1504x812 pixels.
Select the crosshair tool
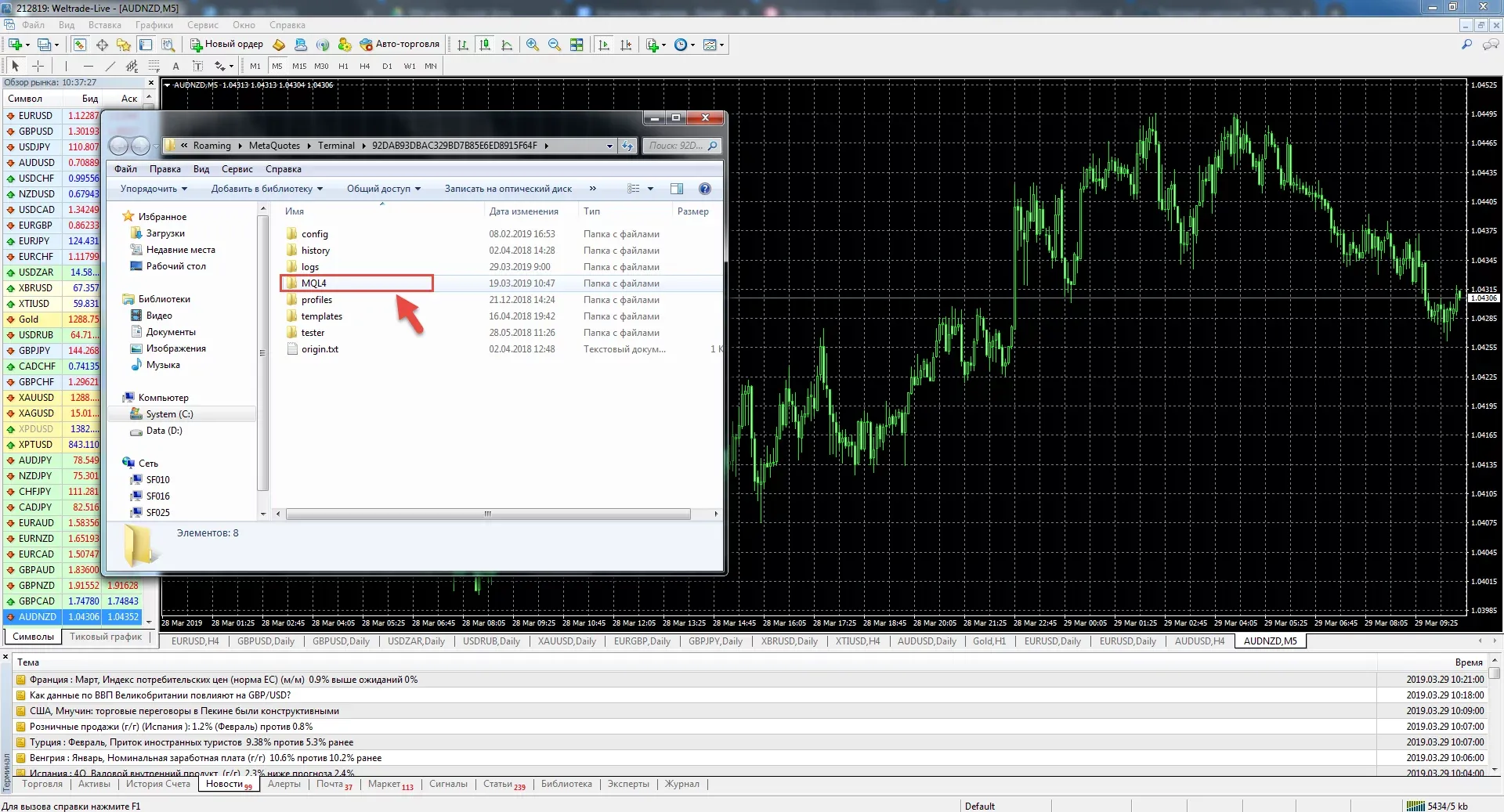click(38, 66)
